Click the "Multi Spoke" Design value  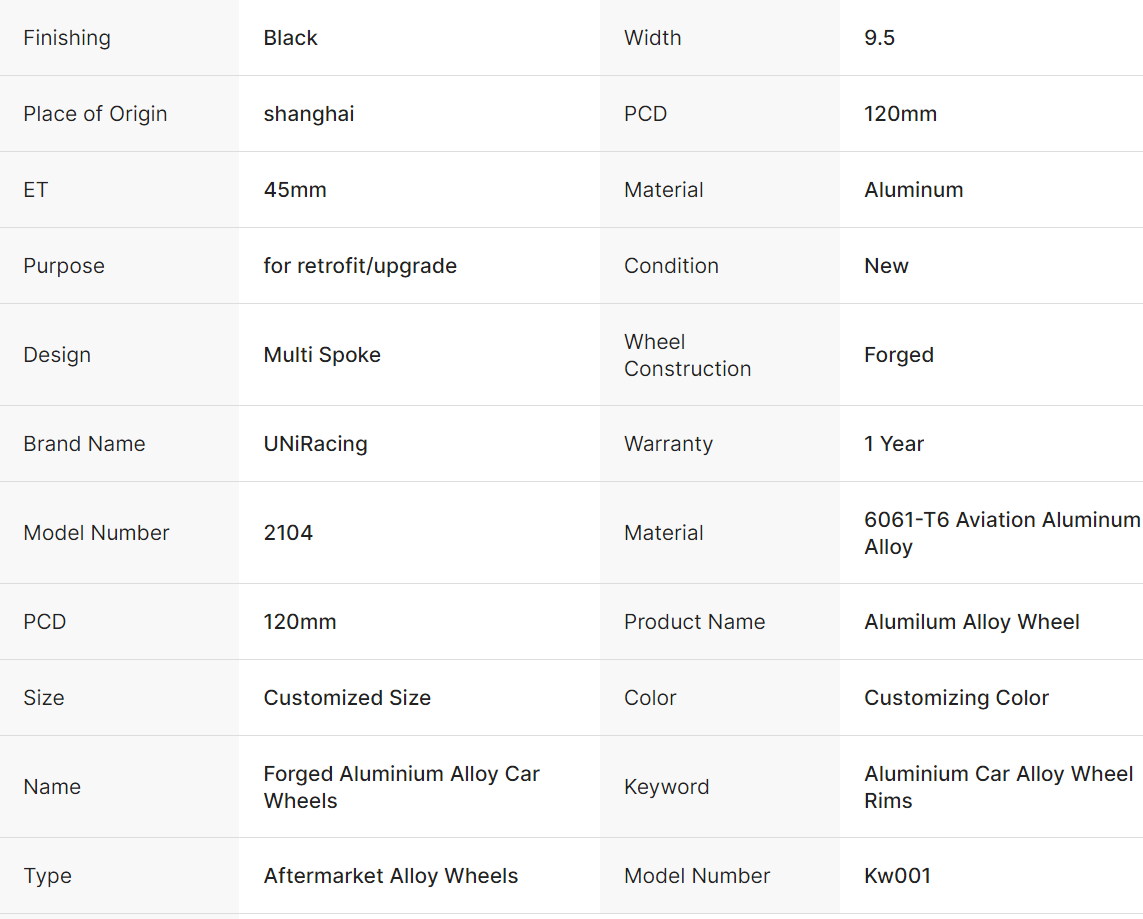[x=322, y=355]
